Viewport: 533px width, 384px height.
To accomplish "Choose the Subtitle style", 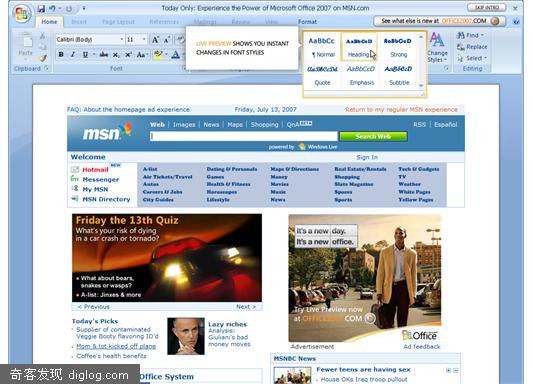I will [399, 75].
